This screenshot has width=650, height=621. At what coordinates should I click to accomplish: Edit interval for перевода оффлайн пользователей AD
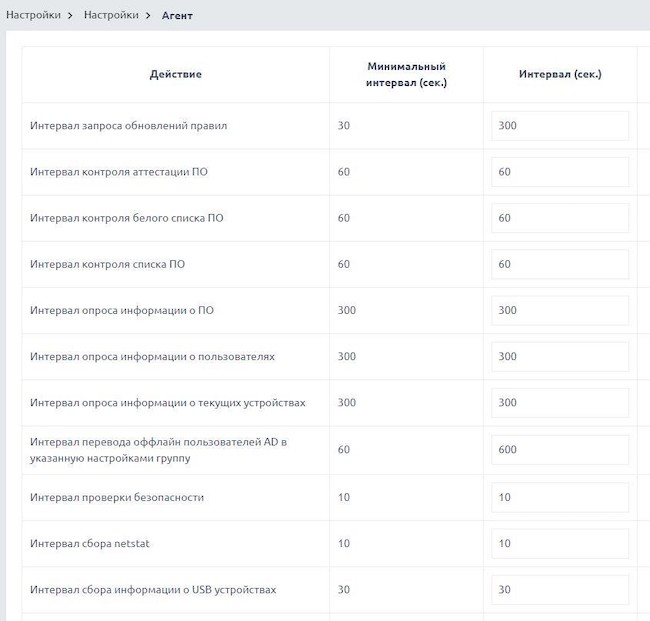[560, 449]
